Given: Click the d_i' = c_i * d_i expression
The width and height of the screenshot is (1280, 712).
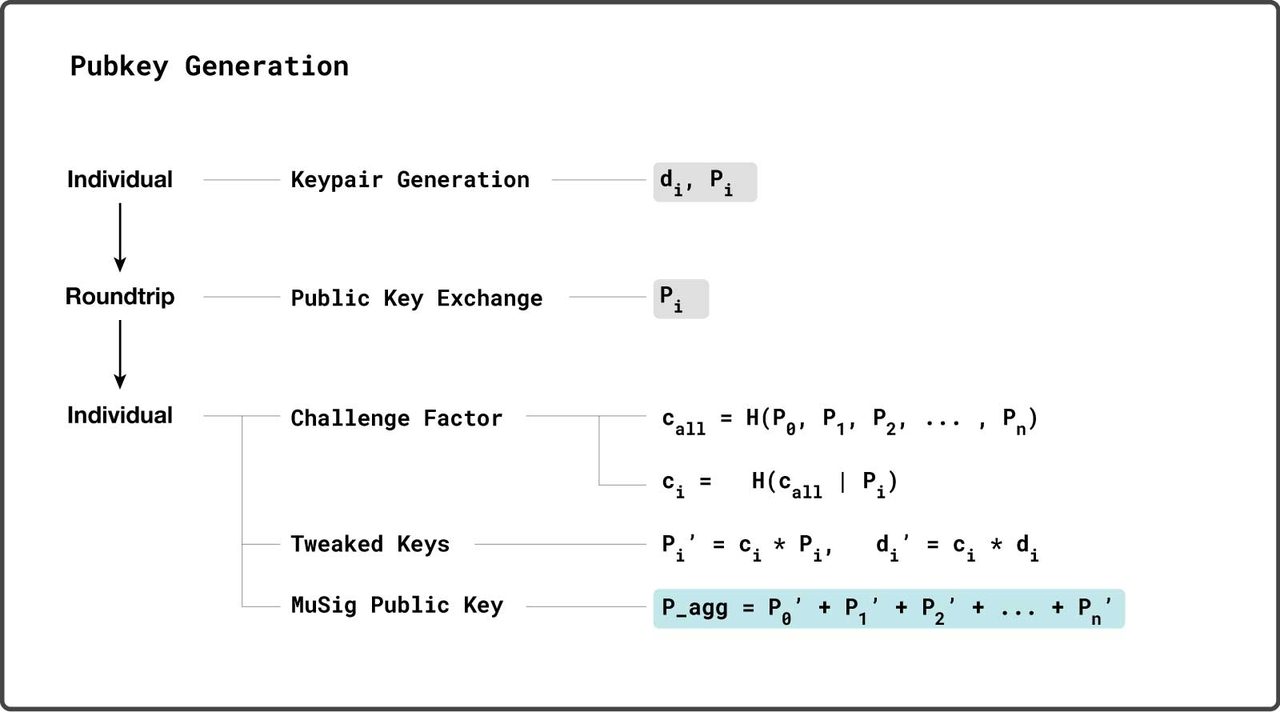Looking at the screenshot, I should pyautogui.click(x=957, y=546).
